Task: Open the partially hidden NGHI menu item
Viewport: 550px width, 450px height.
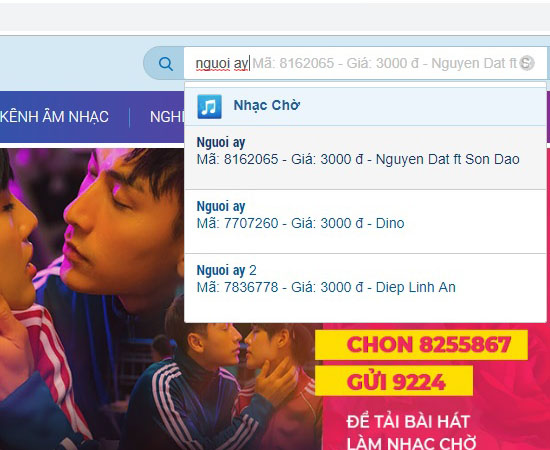Action: [167, 117]
